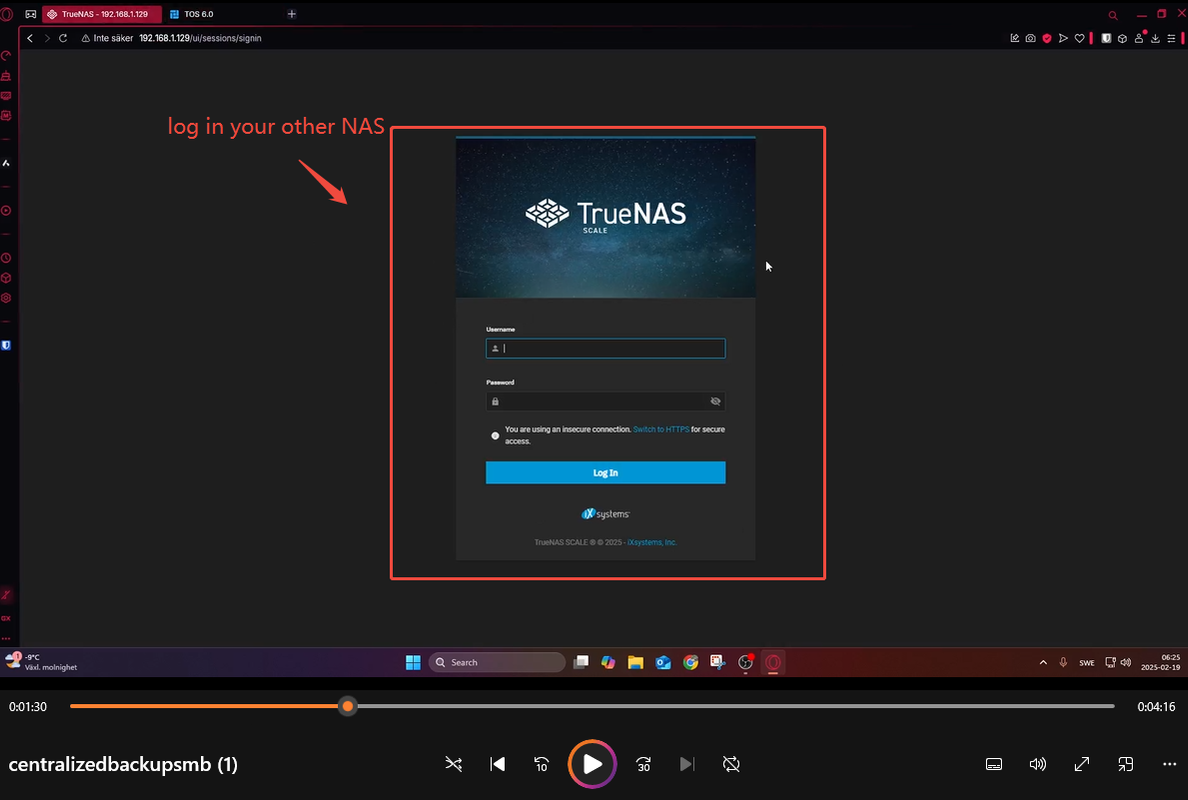1188x800 pixels.
Task: Open the weather widget showing -9°C
Action: pyautogui.click(x=42, y=662)
